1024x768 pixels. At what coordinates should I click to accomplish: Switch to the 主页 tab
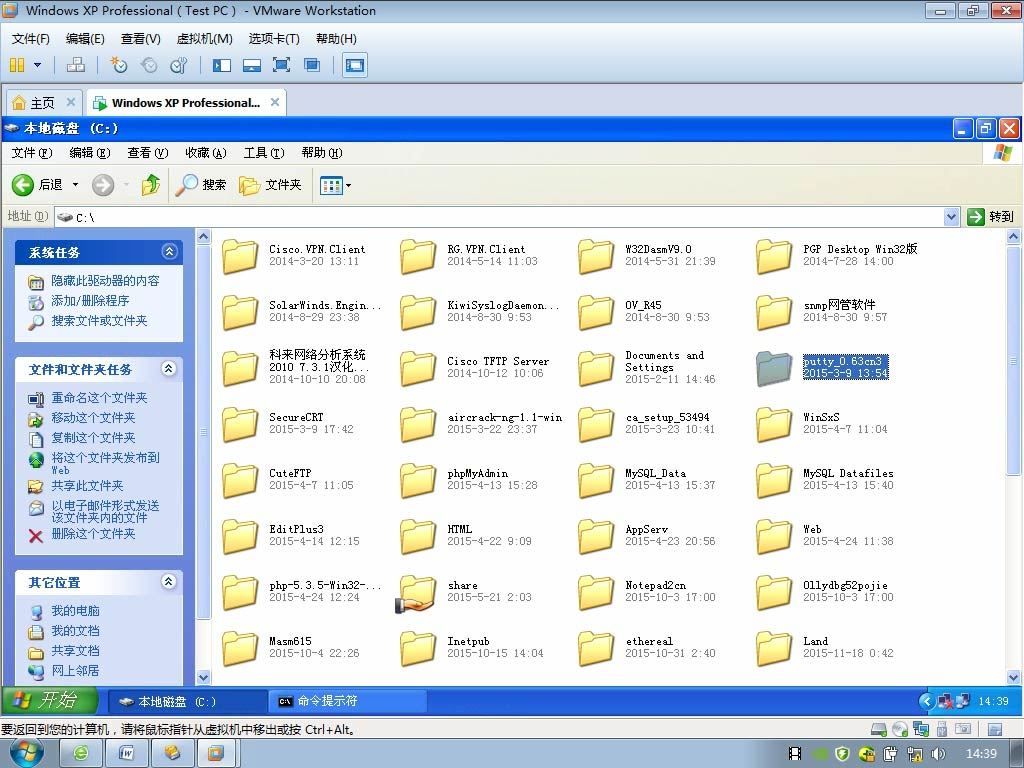click(x=43, y=103)
